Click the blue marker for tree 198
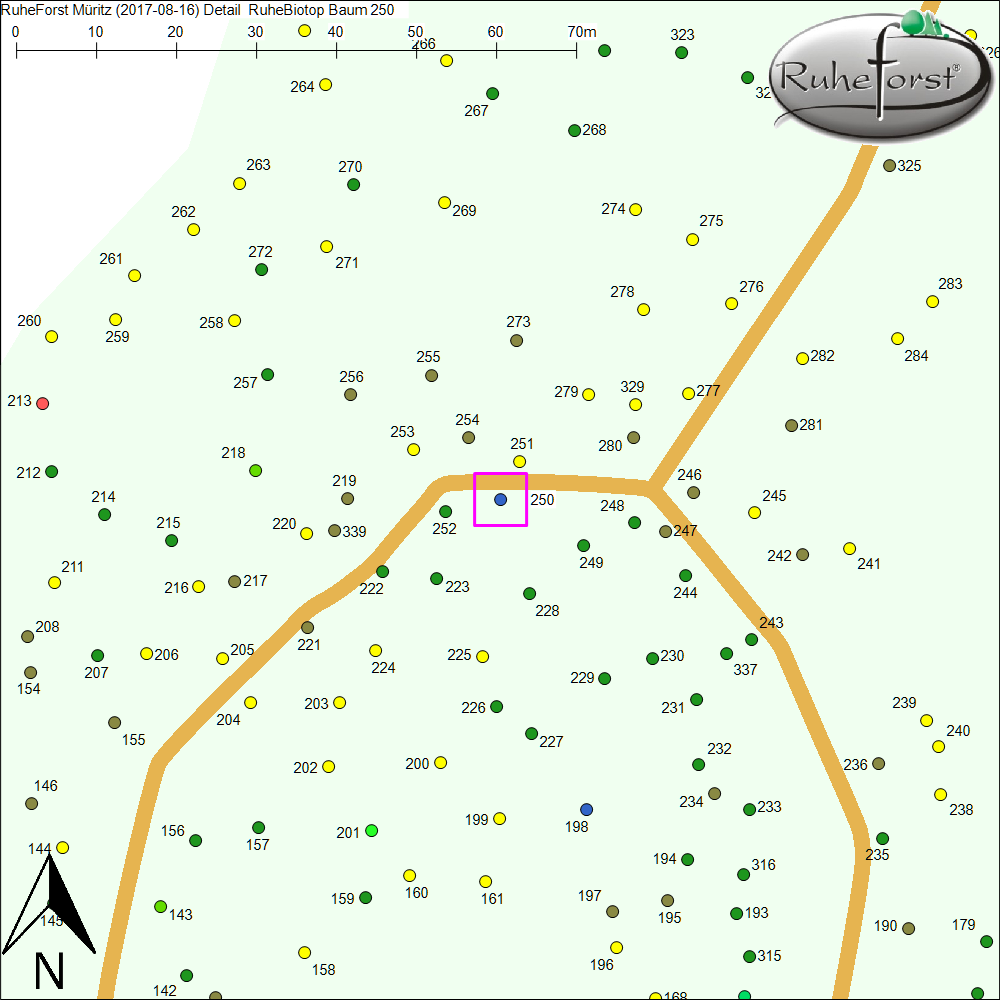The image size is (1000, 1000). 586,809
